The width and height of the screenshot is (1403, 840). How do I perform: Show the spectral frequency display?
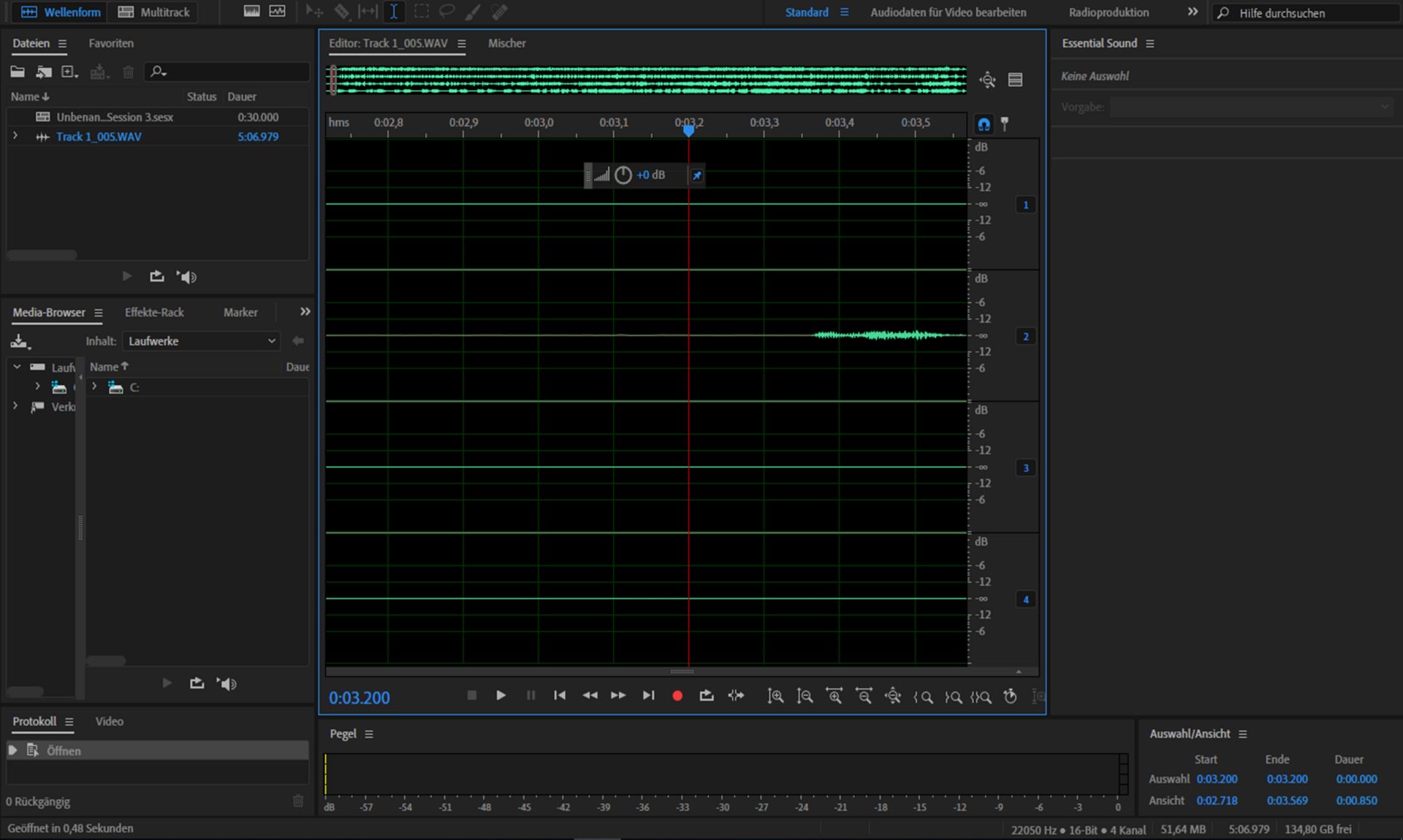tap(251, 12)
